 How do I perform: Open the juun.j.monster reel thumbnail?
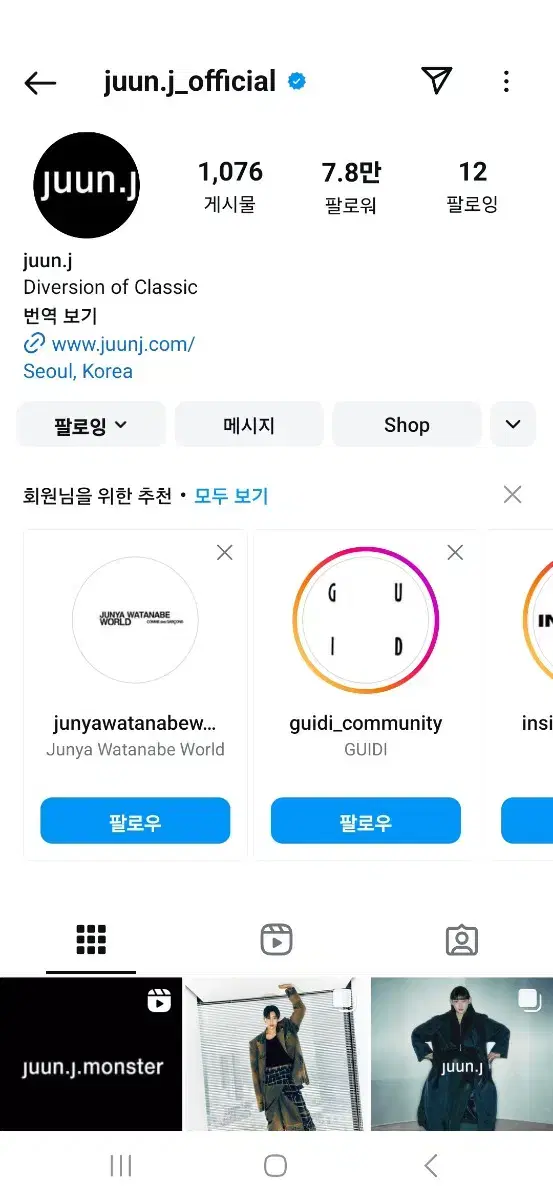(91, 1054)
